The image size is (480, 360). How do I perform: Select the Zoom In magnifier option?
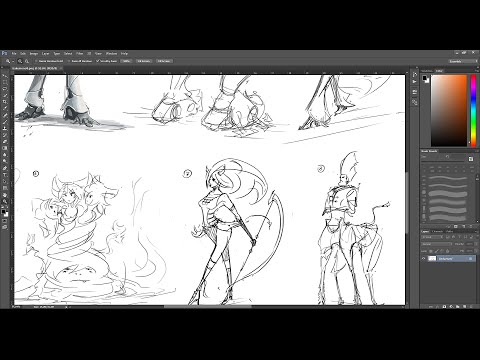[x=20, y=61]
